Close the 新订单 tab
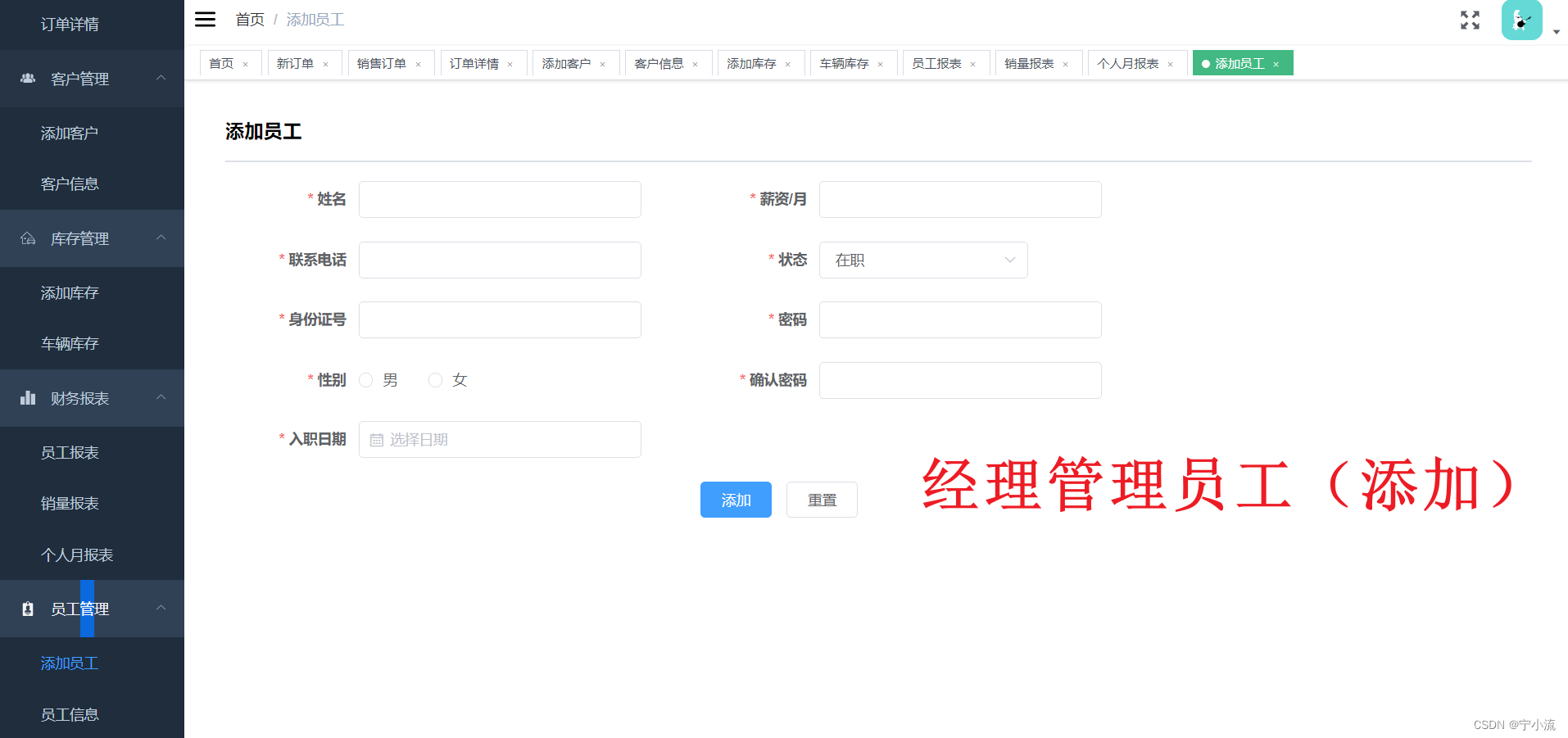This screenshot has width=1568, height=738. coord(325,64)
